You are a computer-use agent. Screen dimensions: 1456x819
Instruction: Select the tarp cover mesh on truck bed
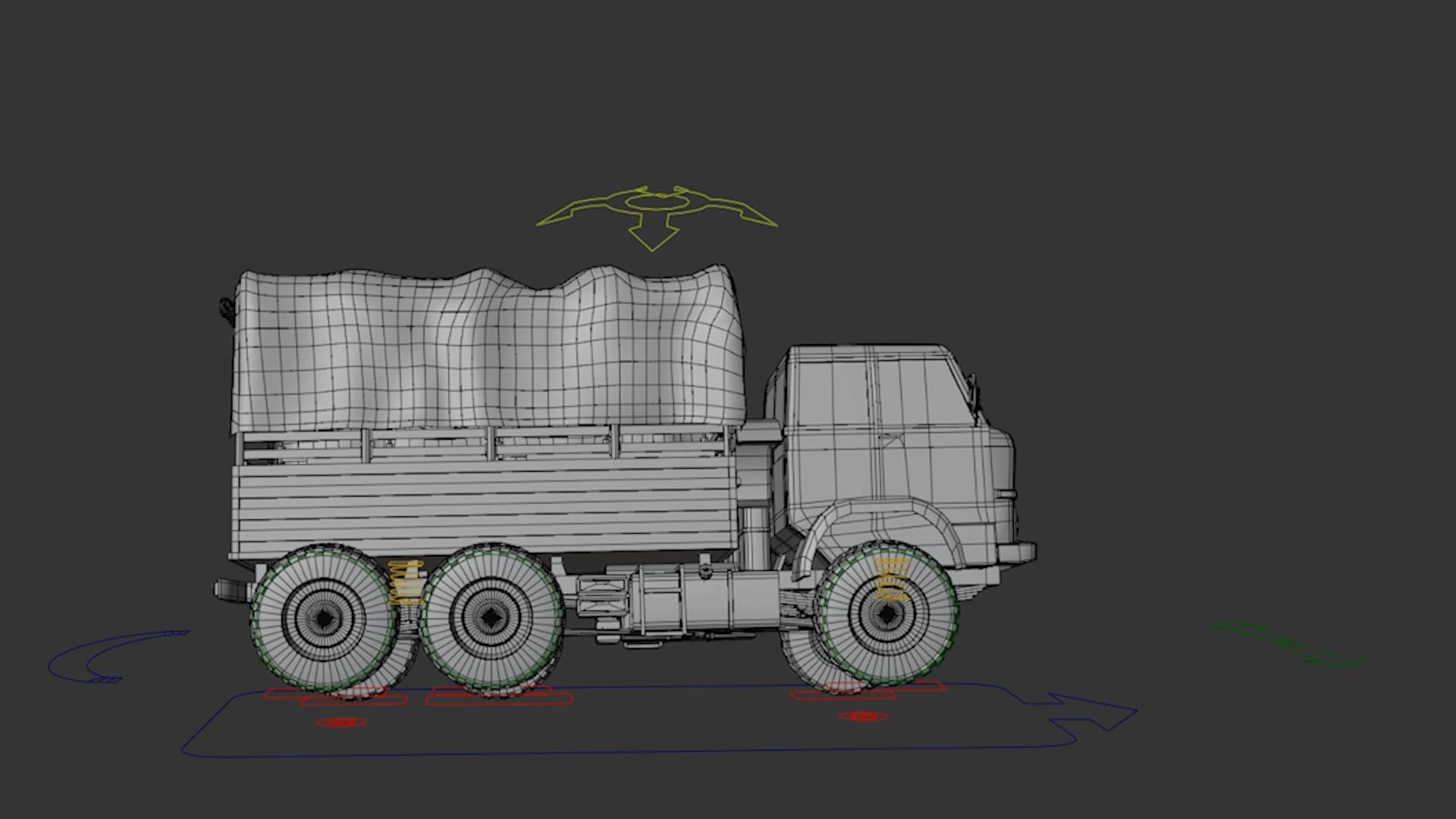pos(489,349)
